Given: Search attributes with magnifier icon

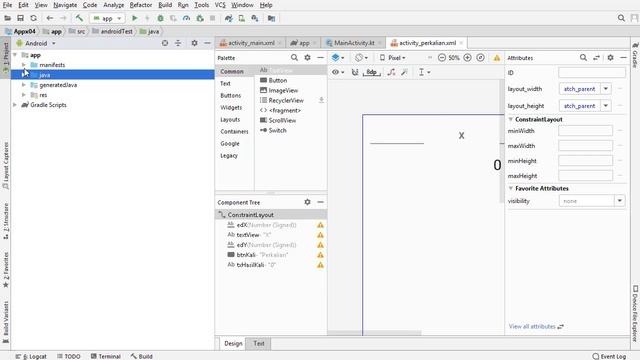Looking at the screenshot, I should coord(583,58).
